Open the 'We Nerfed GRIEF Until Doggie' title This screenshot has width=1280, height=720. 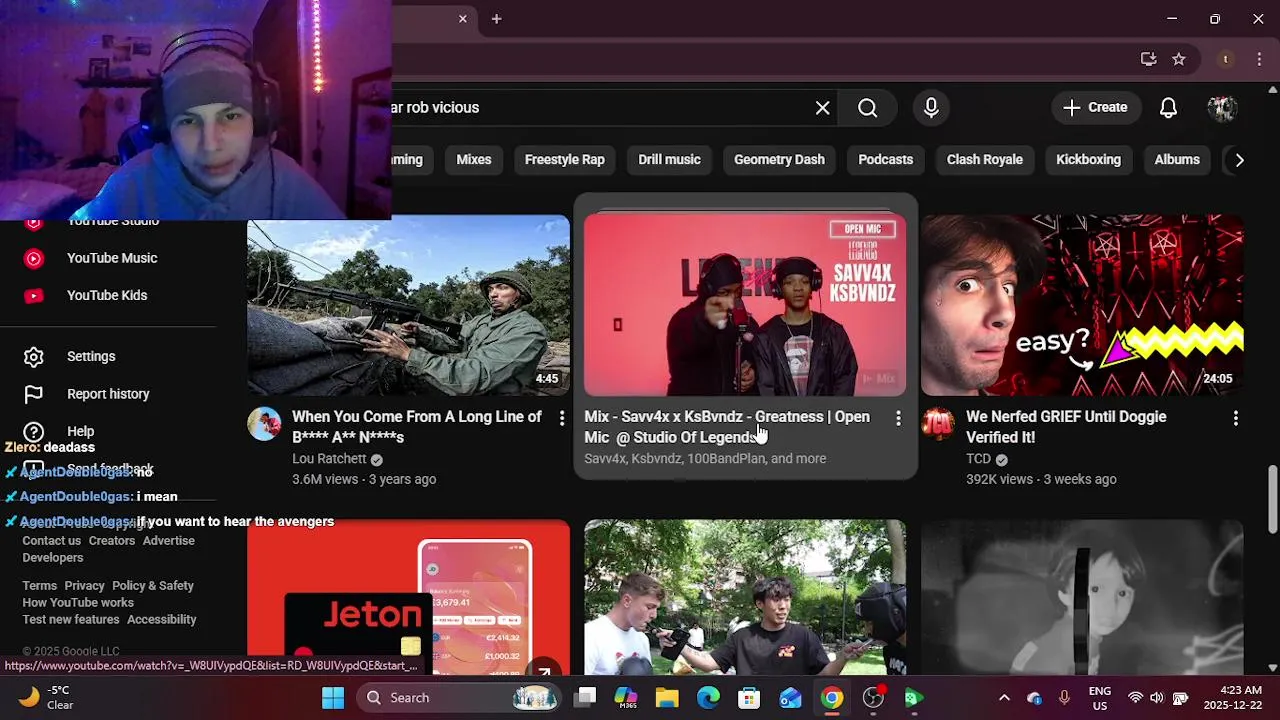click(x=1066, y=427)
